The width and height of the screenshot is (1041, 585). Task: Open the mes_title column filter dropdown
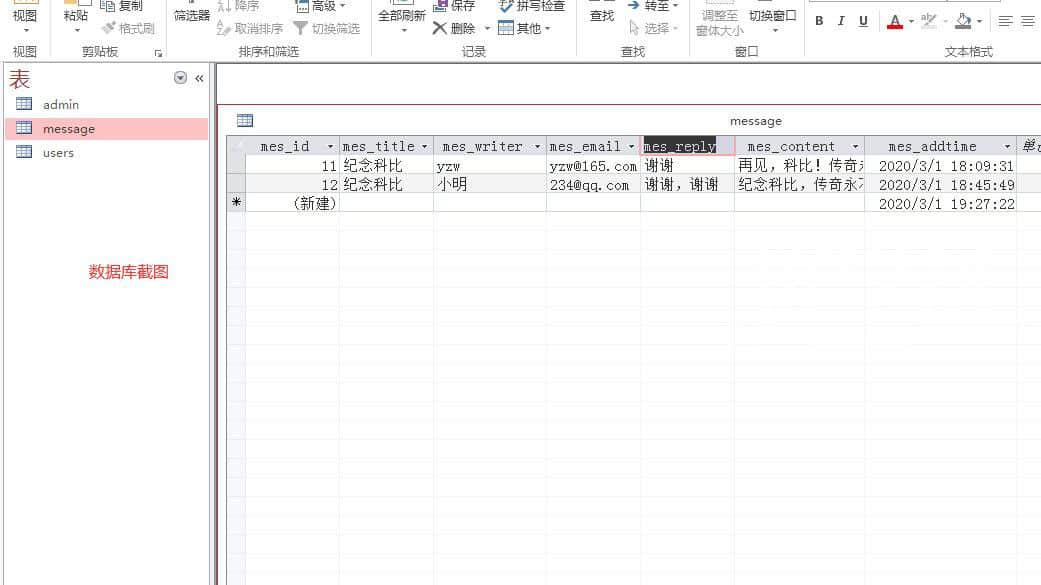(425, 147)
